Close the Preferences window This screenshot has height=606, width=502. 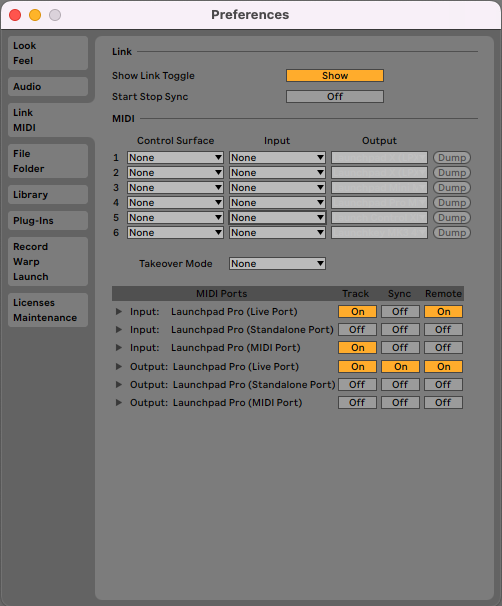(15, 15)
